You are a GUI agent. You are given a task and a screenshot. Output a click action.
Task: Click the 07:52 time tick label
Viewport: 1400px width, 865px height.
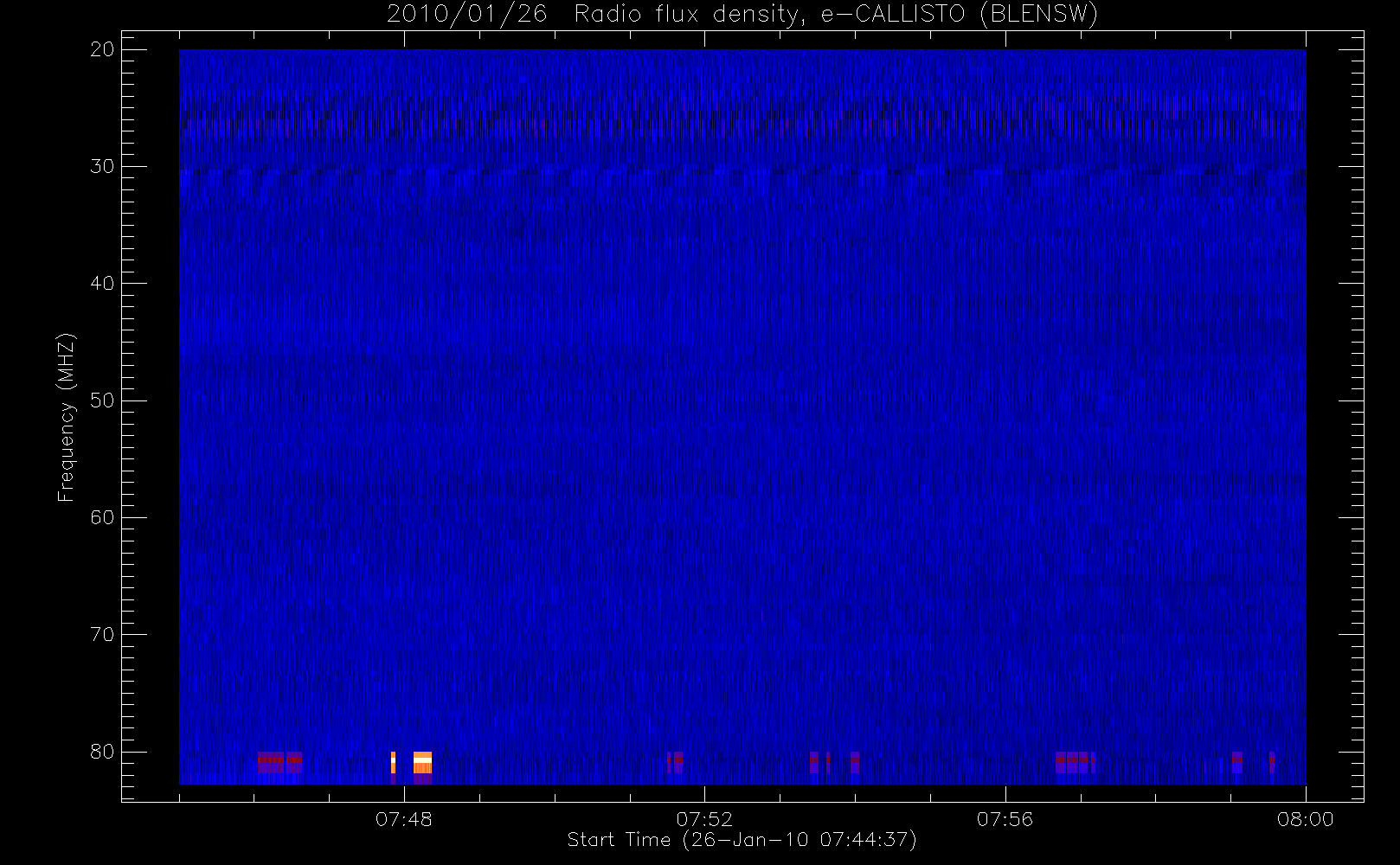[704, 818]
